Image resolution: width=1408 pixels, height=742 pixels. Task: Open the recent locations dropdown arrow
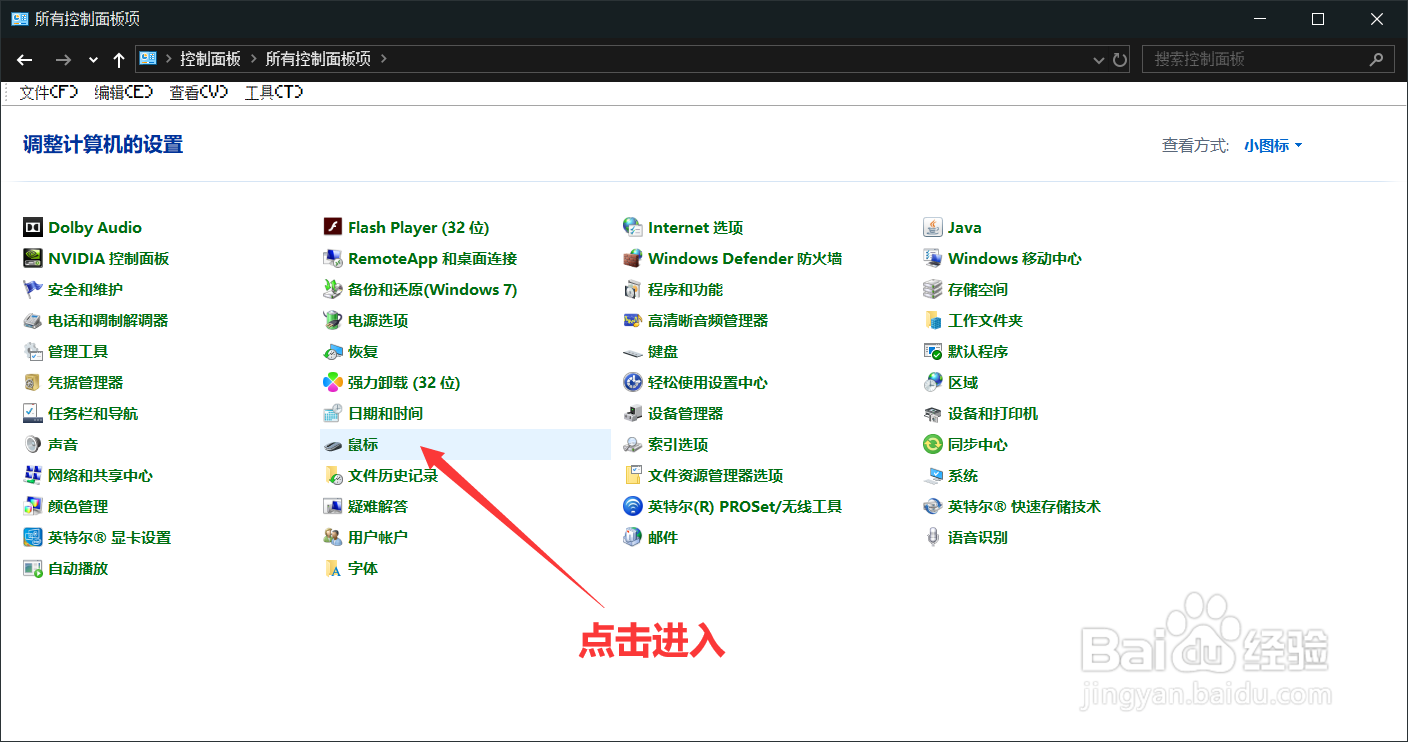93,59
